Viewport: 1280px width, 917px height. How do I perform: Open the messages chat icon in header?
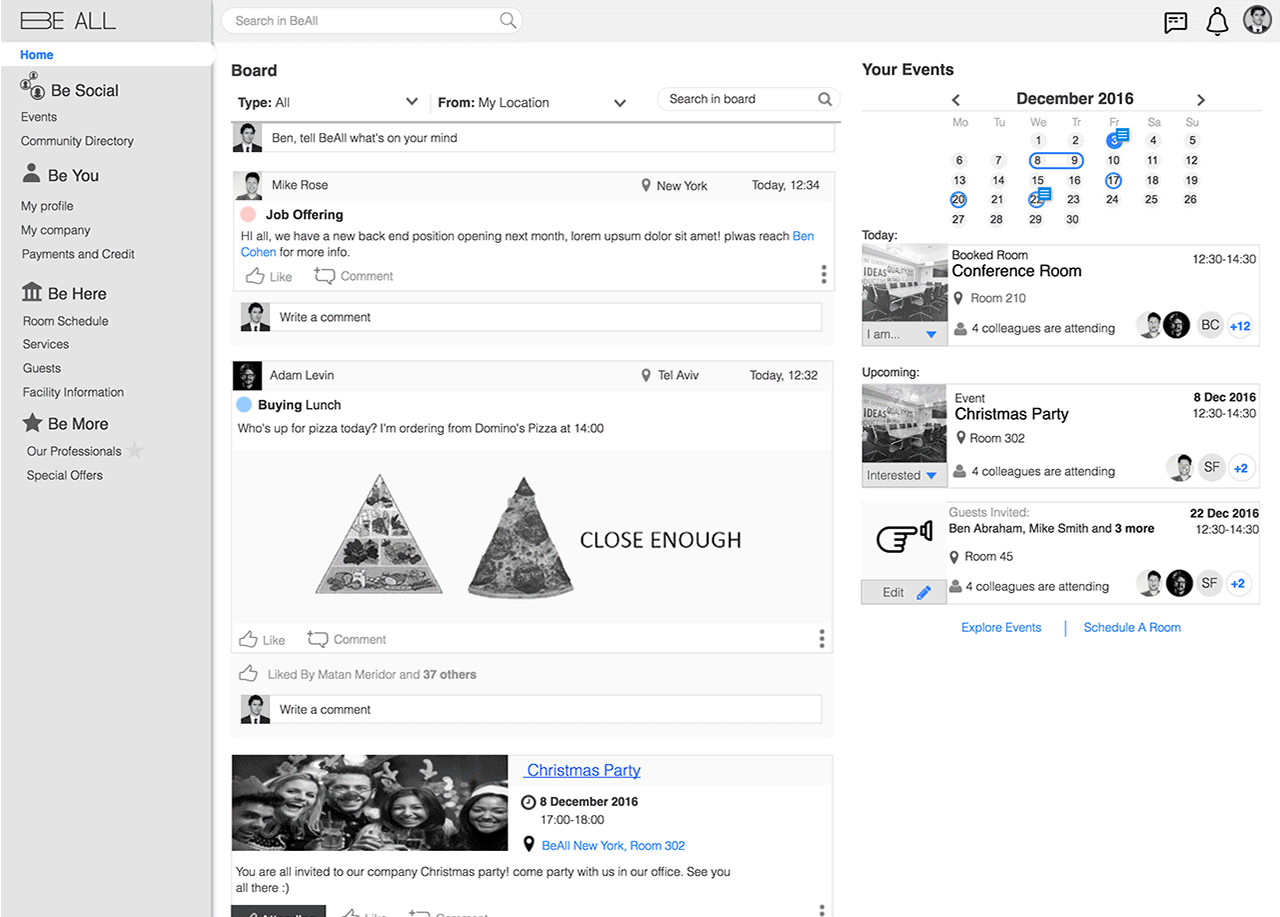[1176, 22]
